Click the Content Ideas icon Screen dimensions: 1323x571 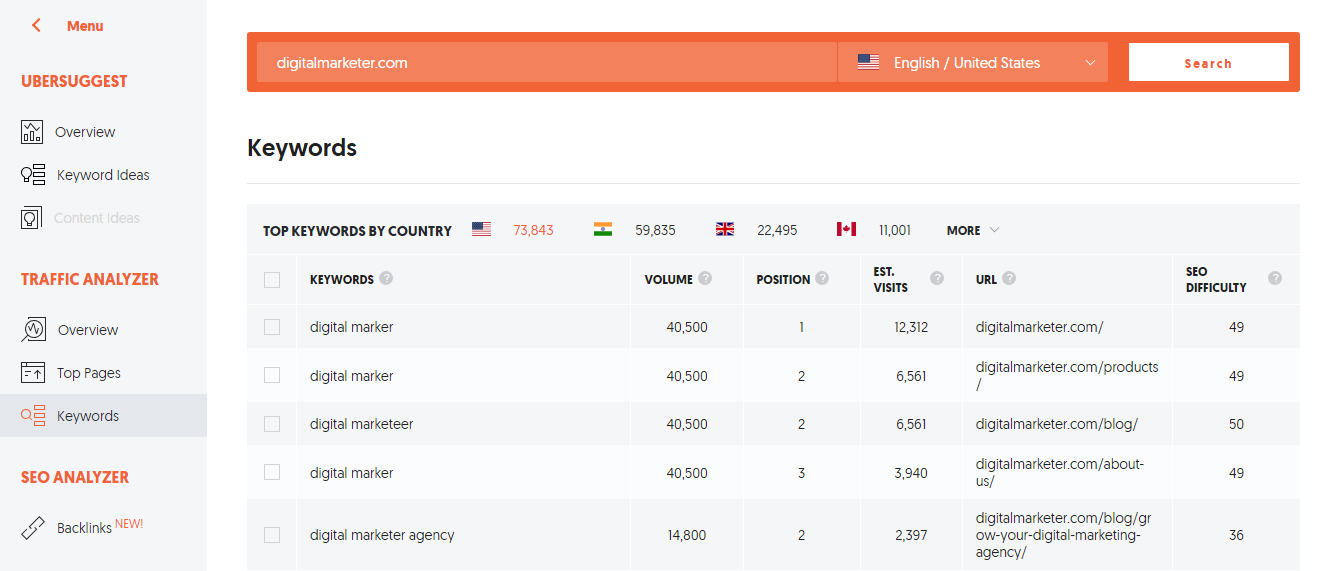pos(32,217)
